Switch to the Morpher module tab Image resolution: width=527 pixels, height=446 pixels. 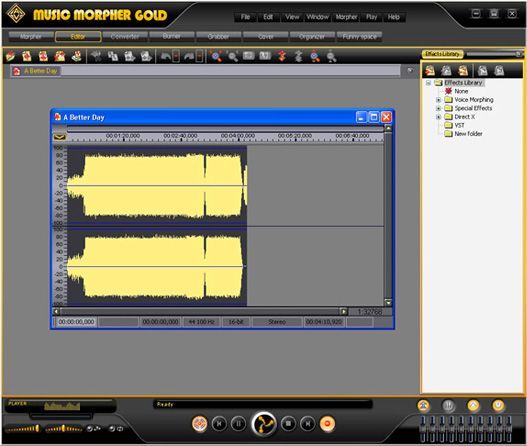pyautogui.click(x=31, y=36)
